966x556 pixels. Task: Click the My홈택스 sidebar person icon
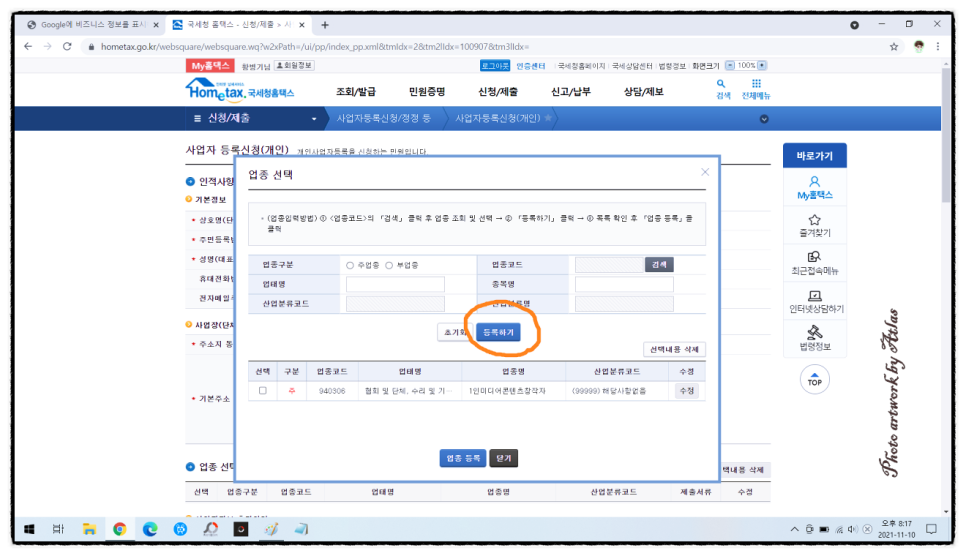tap(814, 188)
